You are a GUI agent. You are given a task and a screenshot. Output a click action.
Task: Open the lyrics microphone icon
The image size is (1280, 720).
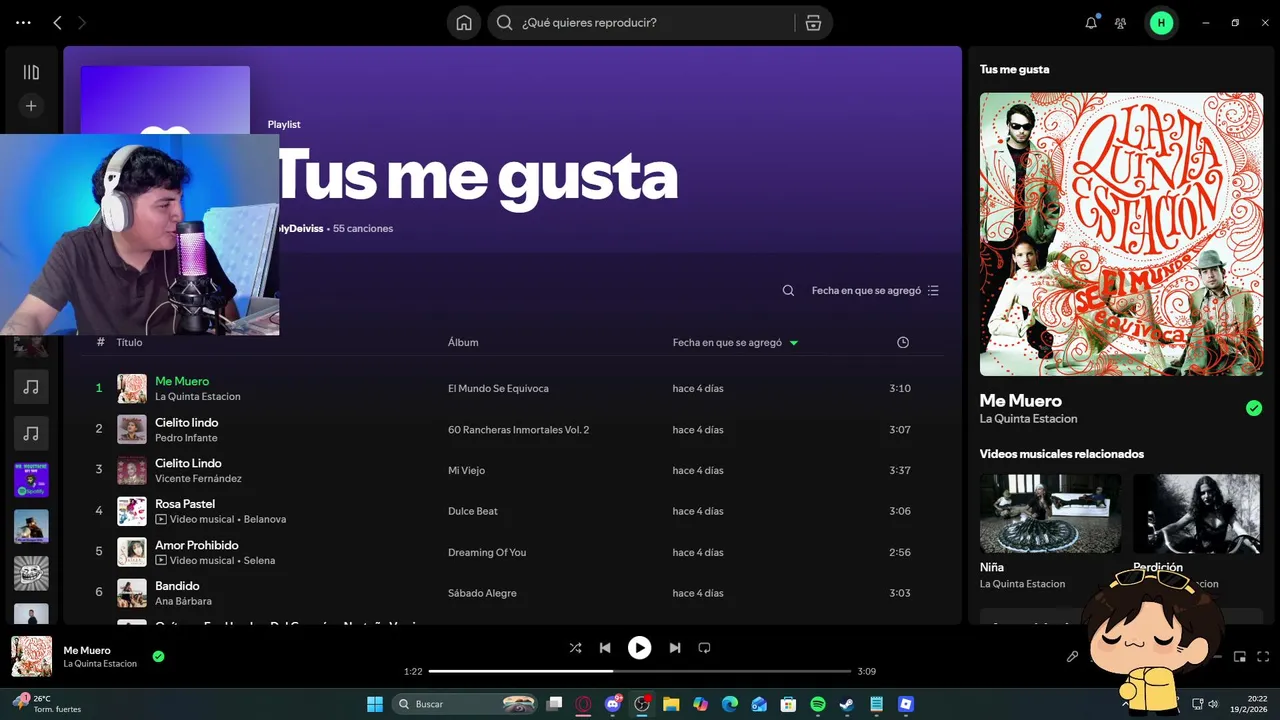[x=1072, y=656]
